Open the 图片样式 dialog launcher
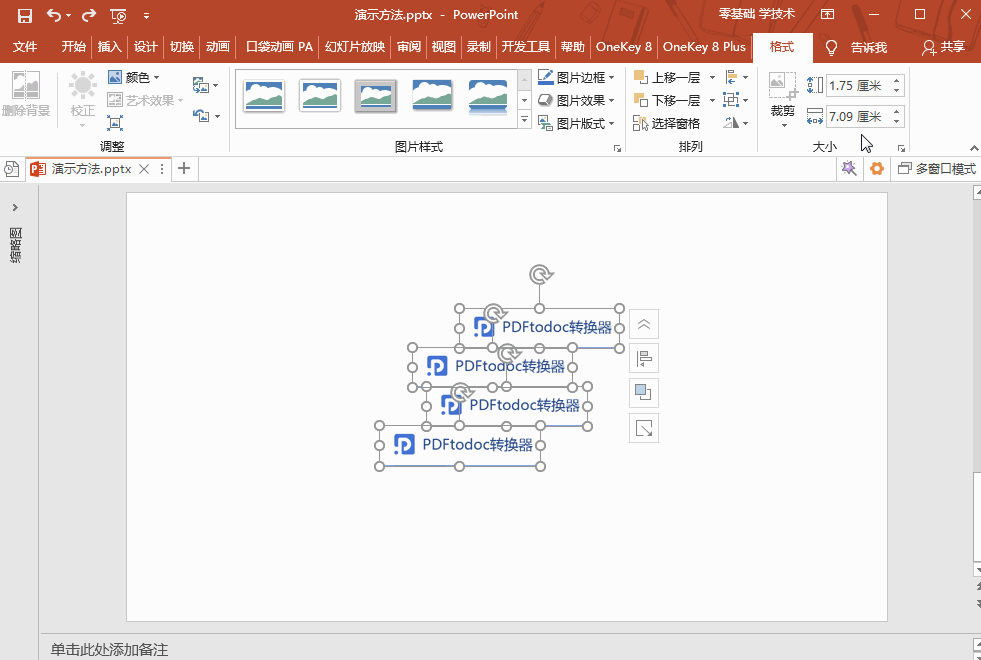Screen dimensions: 981x660 tap(618, 148)
